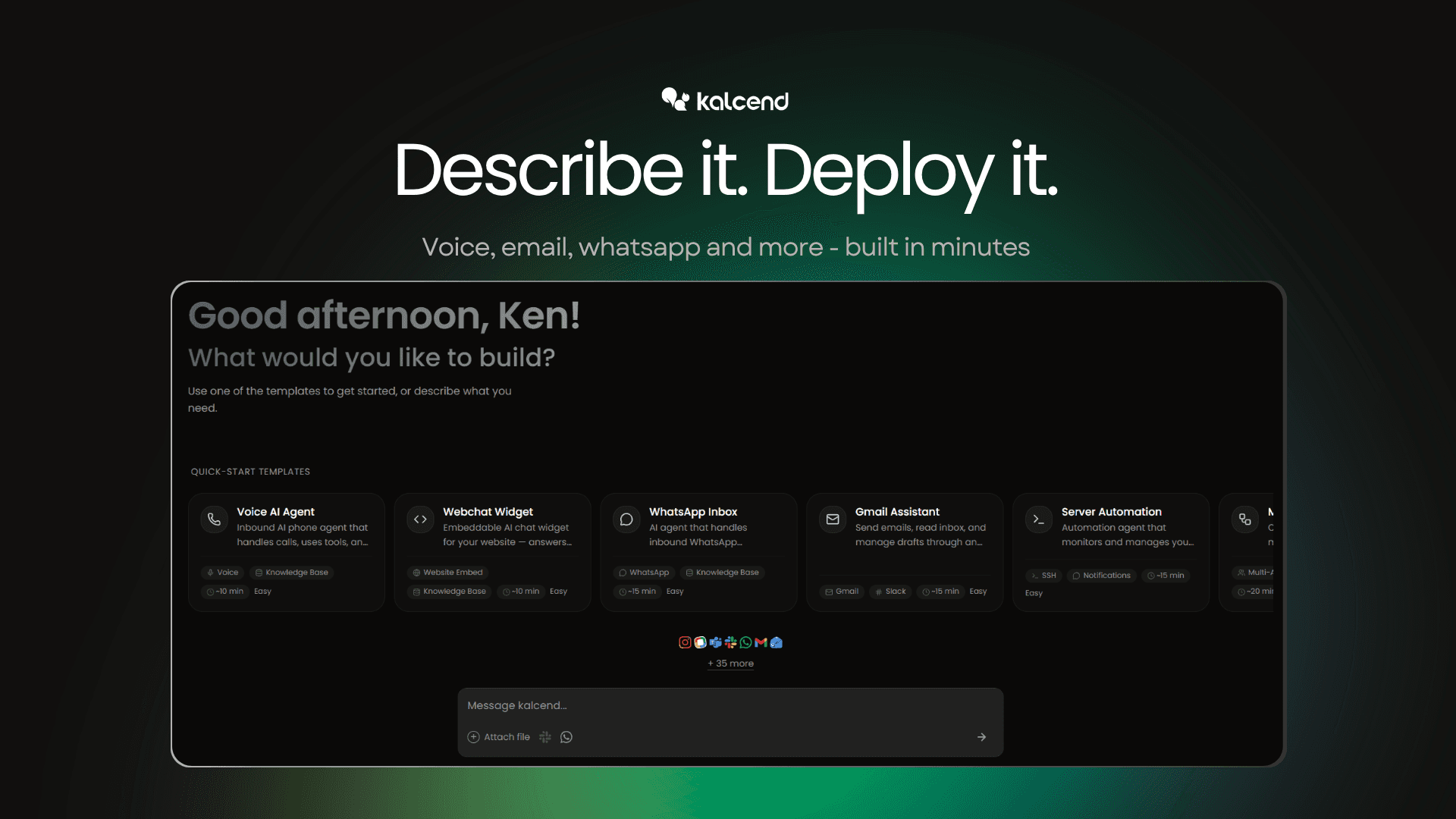Click ~10 min tag on Voice AI Agent
The width and height of the screenshot is (1456, 819).
[x=225, y=591]
